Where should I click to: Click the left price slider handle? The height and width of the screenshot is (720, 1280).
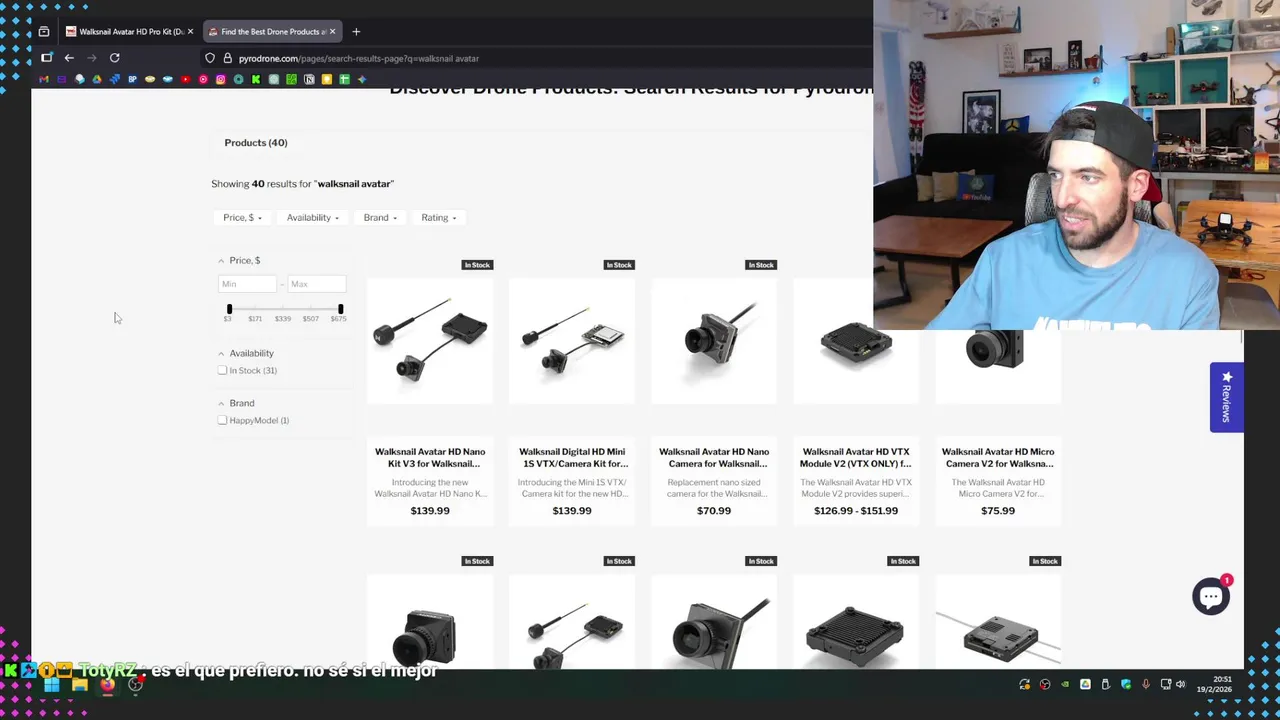click(x=229, y=309)
